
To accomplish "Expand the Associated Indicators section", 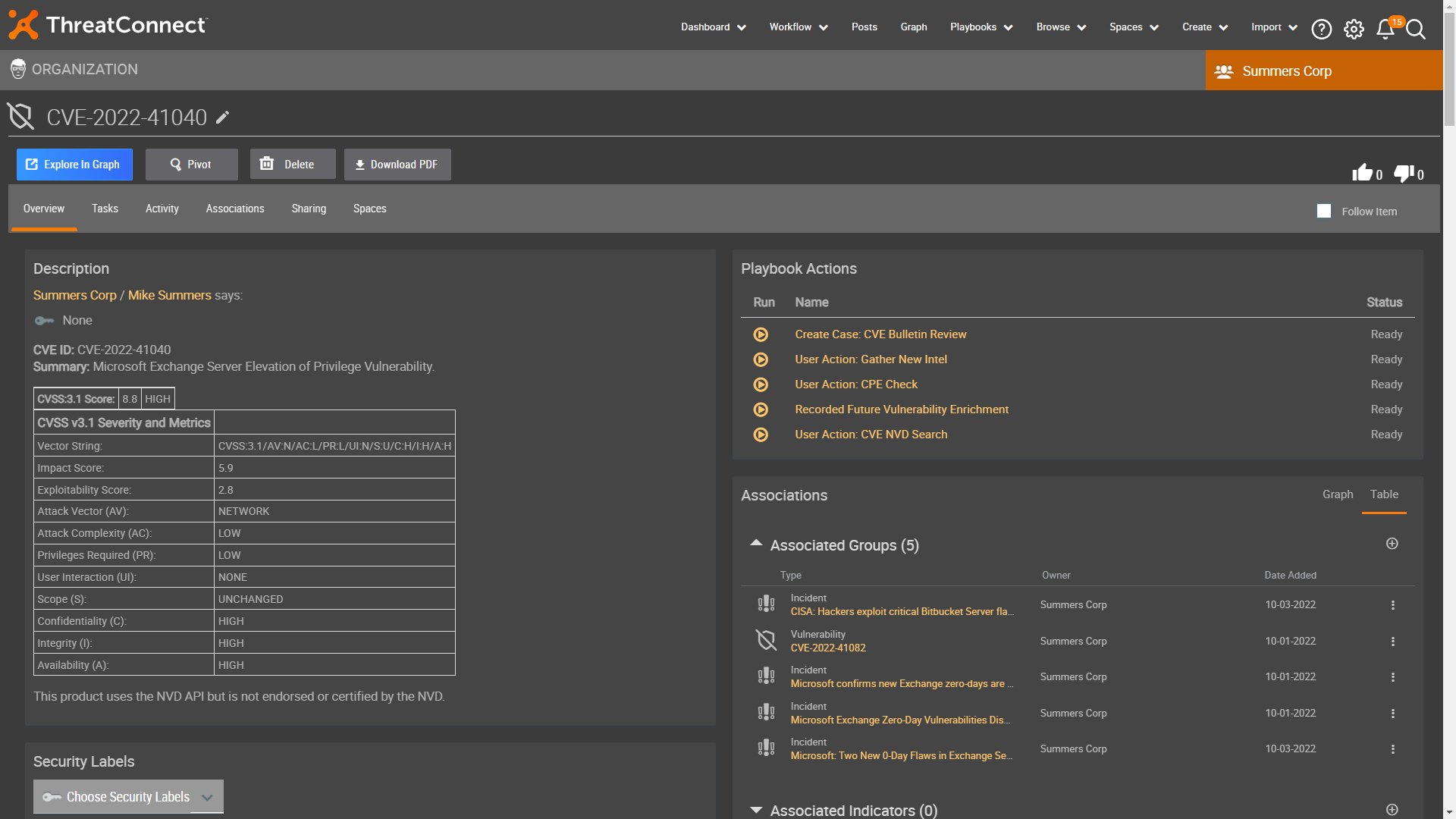I will (756, 810).
